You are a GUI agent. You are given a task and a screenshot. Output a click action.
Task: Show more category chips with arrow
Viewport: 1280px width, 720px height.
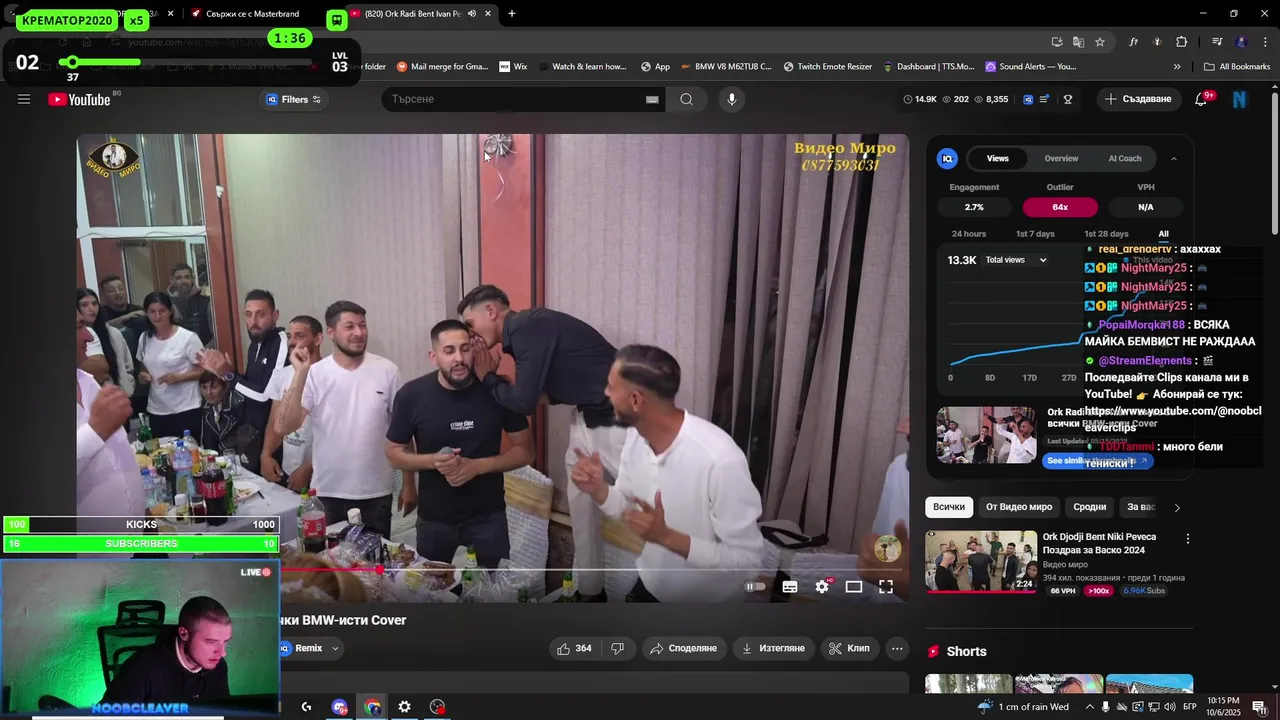1177,507
